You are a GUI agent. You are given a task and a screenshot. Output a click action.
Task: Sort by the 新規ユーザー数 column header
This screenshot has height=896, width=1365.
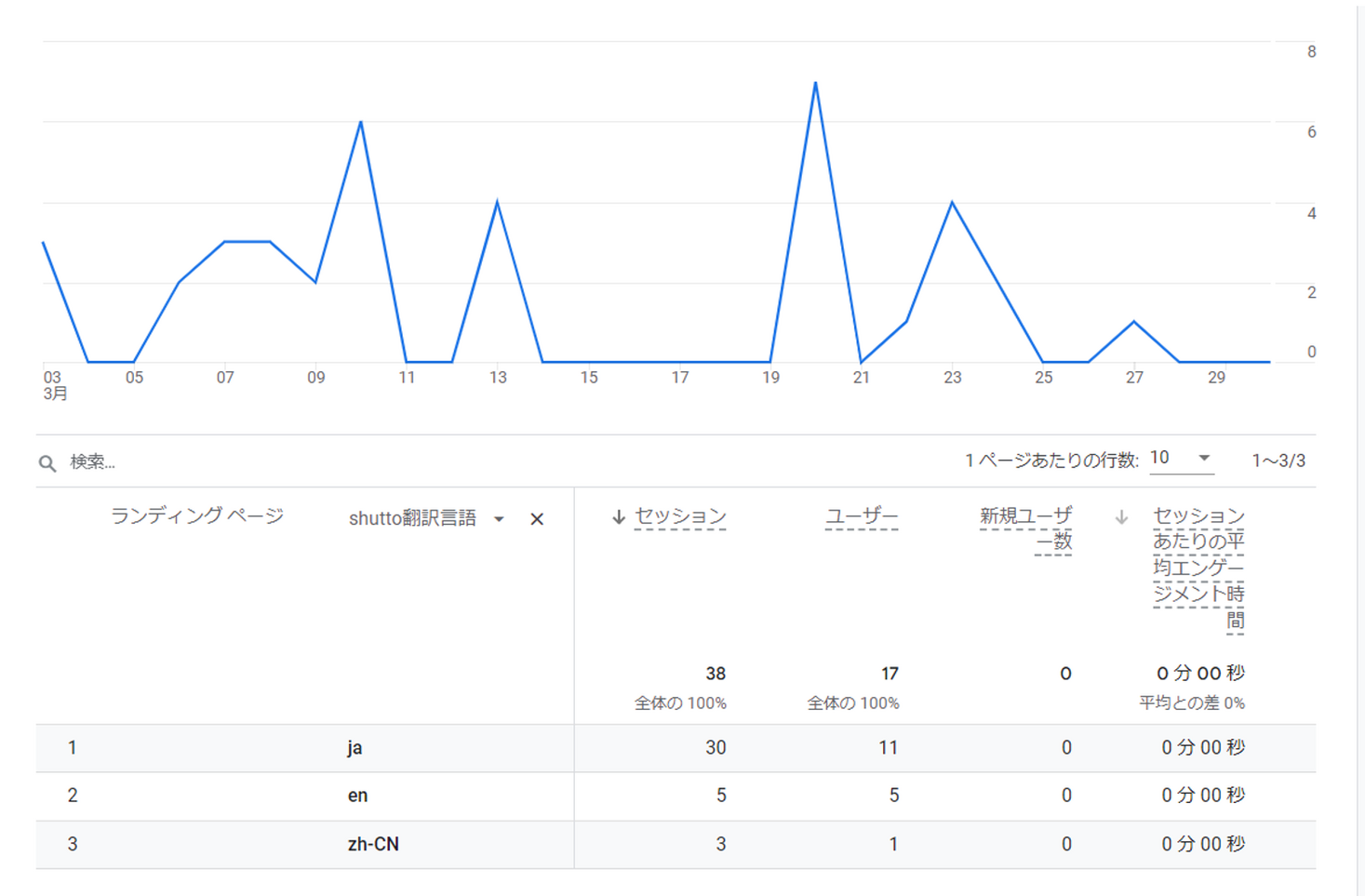1025,528
